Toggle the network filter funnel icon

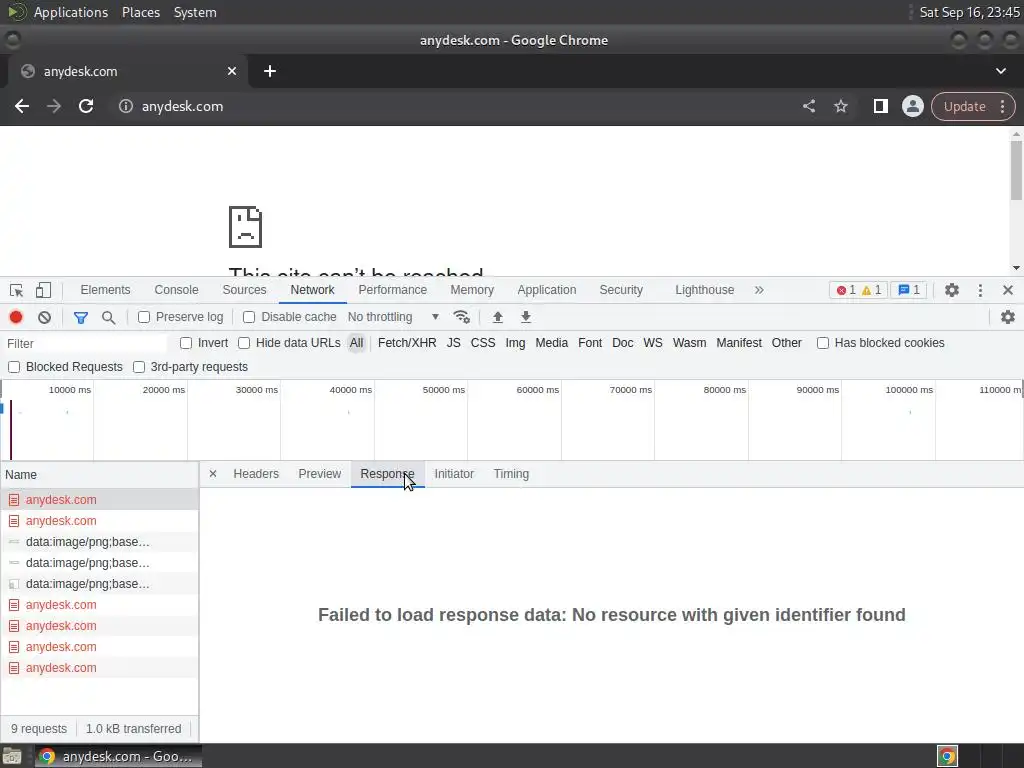[80, 317]
